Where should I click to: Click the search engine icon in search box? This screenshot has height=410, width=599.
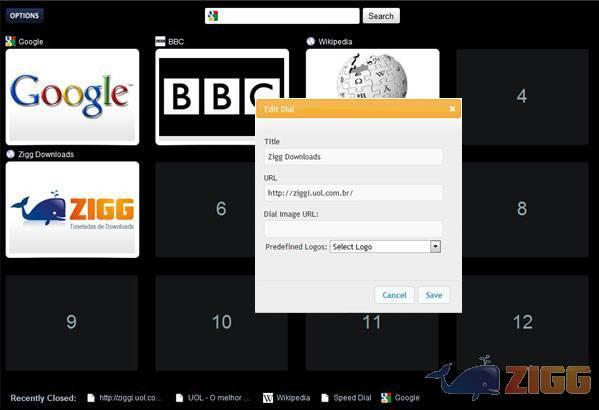(213, 16)
